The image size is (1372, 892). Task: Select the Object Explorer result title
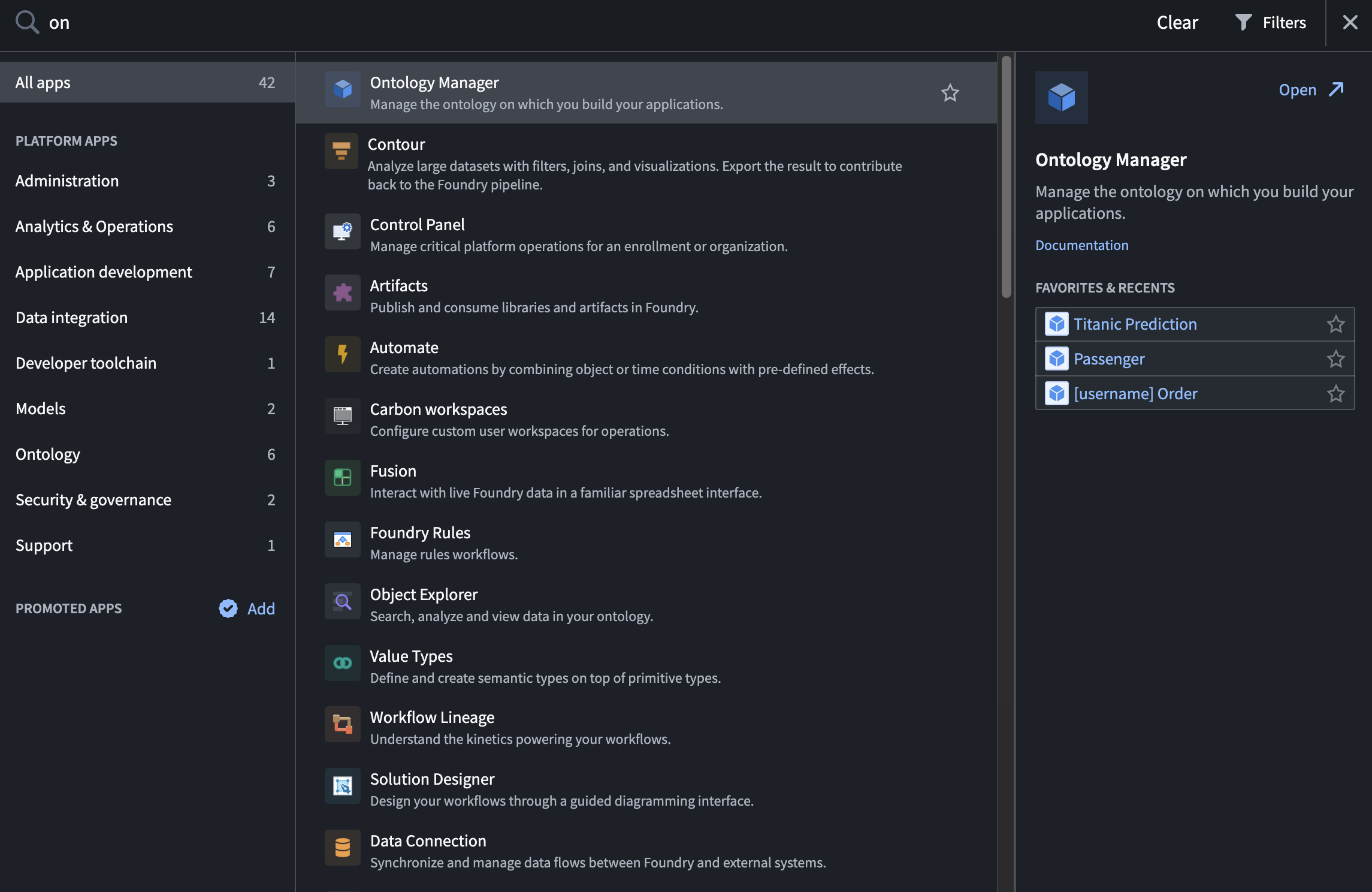424,595
